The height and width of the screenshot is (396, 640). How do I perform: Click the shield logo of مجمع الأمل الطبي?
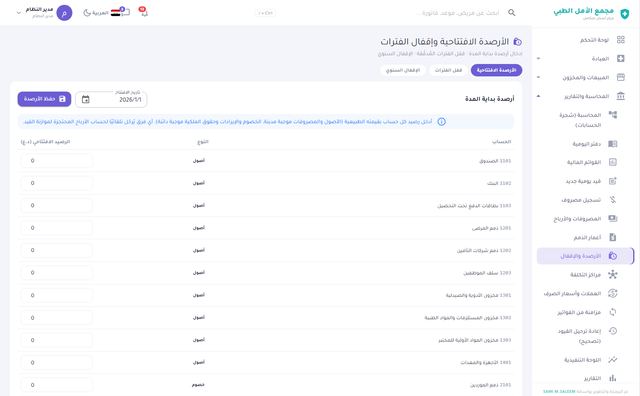click(624, 14)
